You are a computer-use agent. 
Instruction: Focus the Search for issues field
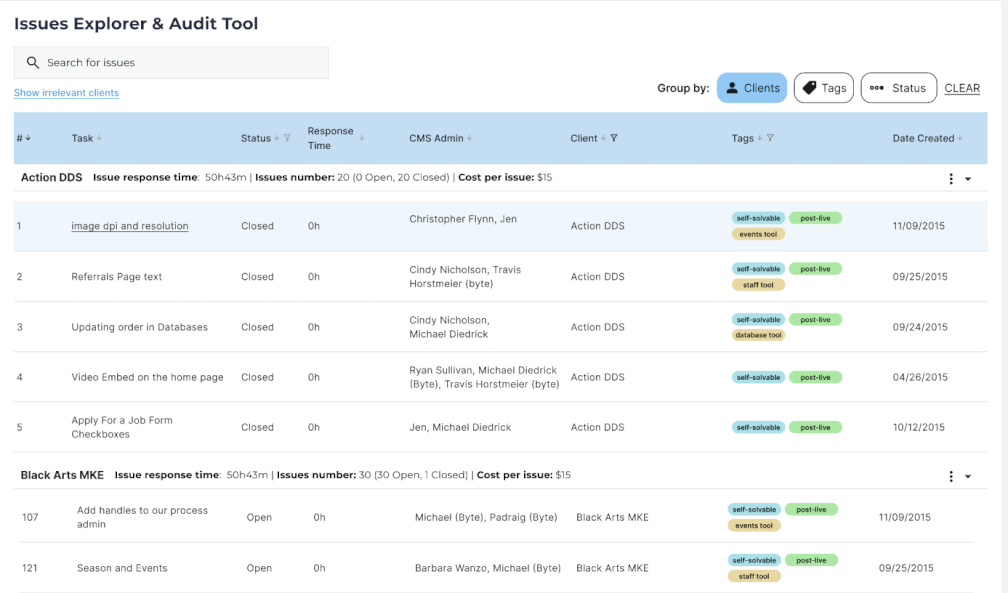tap(171, 62)
